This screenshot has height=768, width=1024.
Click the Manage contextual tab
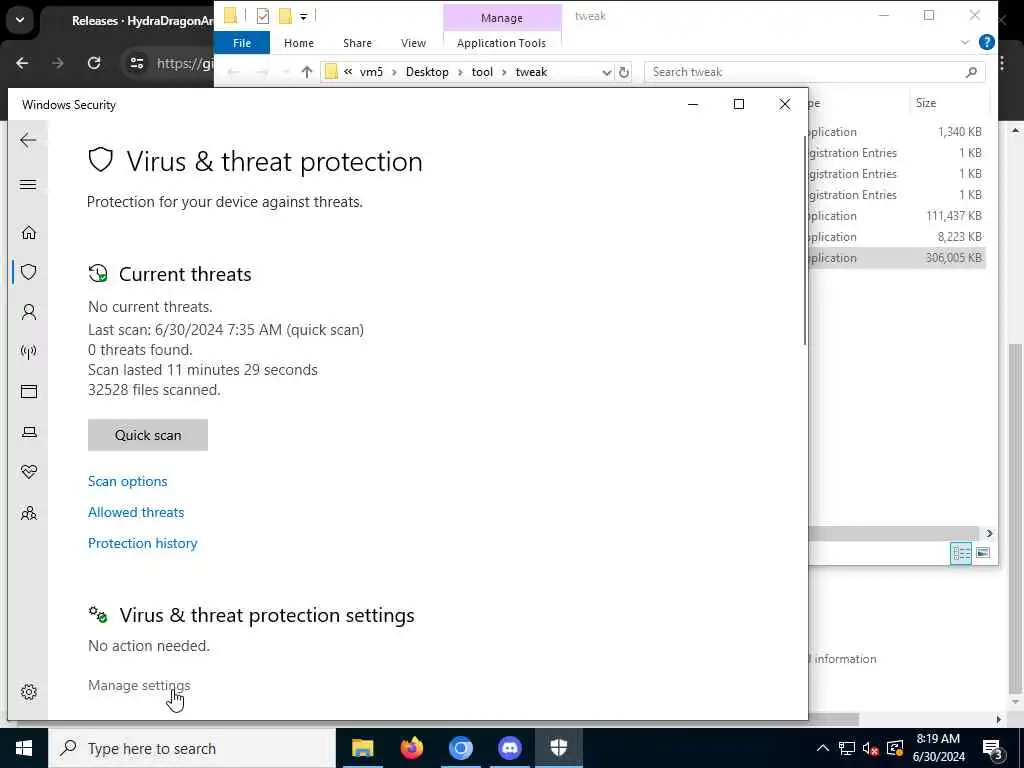[502, 18]
